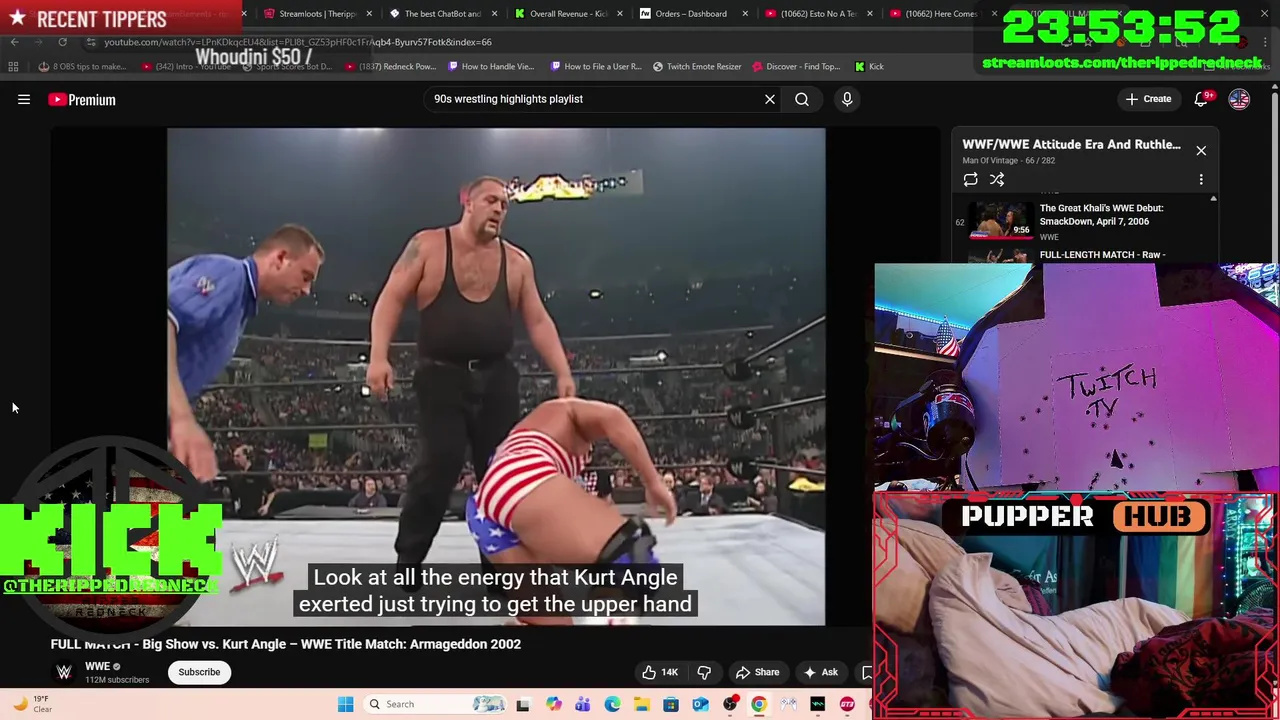Toggle playlist shuffle

997,179
